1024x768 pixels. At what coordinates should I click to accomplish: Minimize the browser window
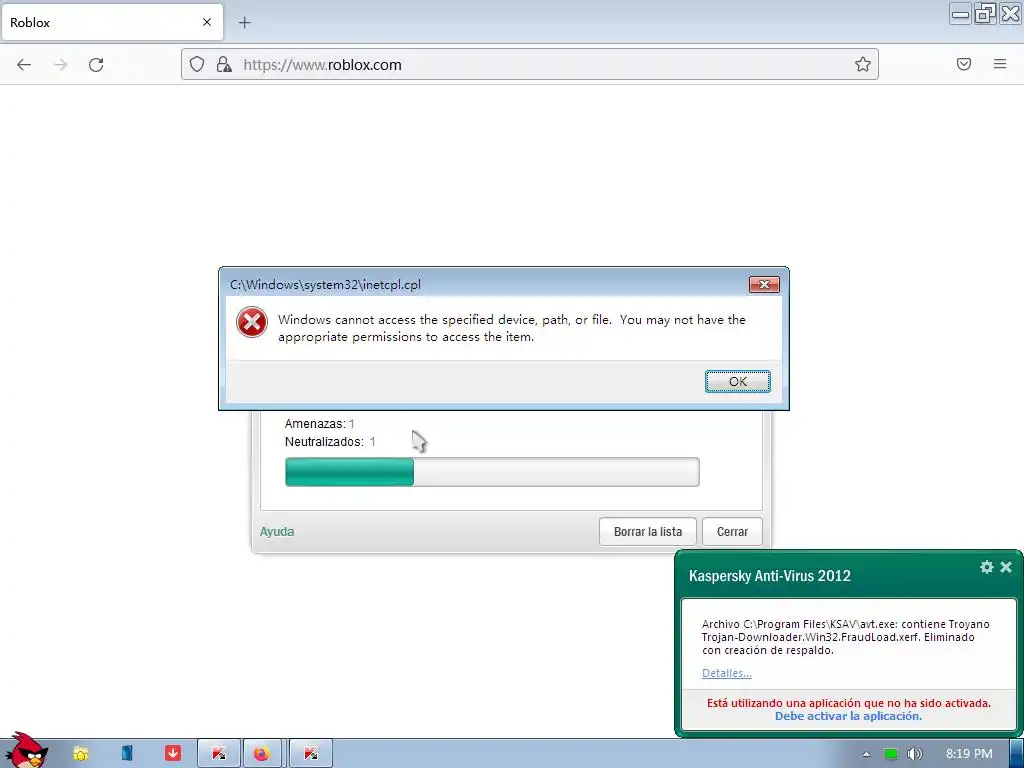coord(961,14)
